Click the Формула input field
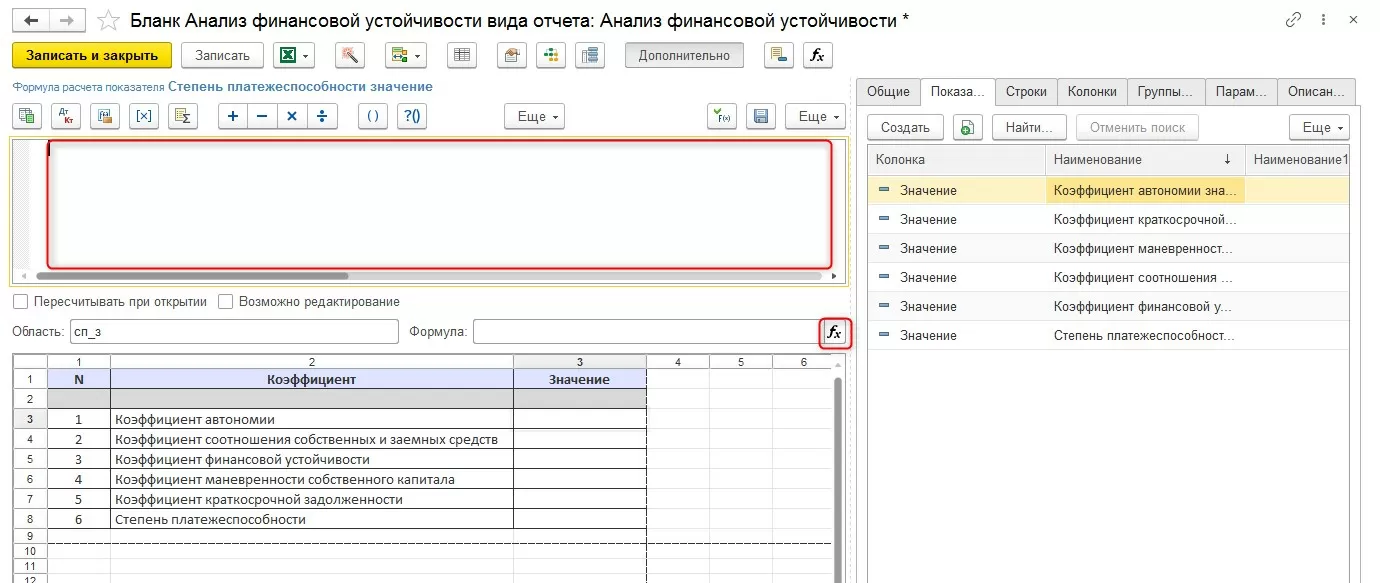Image resolution: width=1380 pixels, height=583 pixels. click(646, 332)
